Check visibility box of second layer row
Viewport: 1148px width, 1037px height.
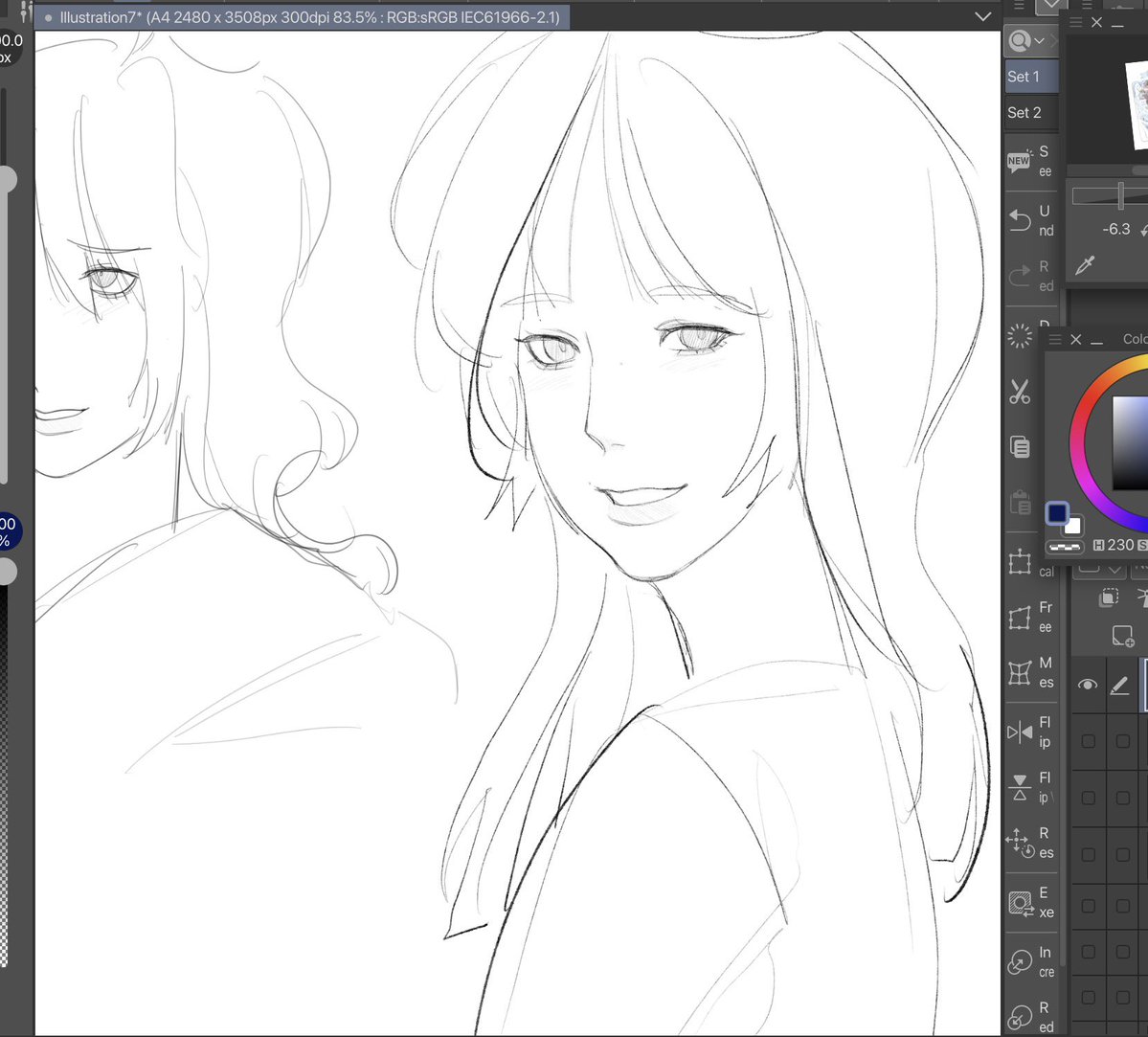tap(1089, 741)
